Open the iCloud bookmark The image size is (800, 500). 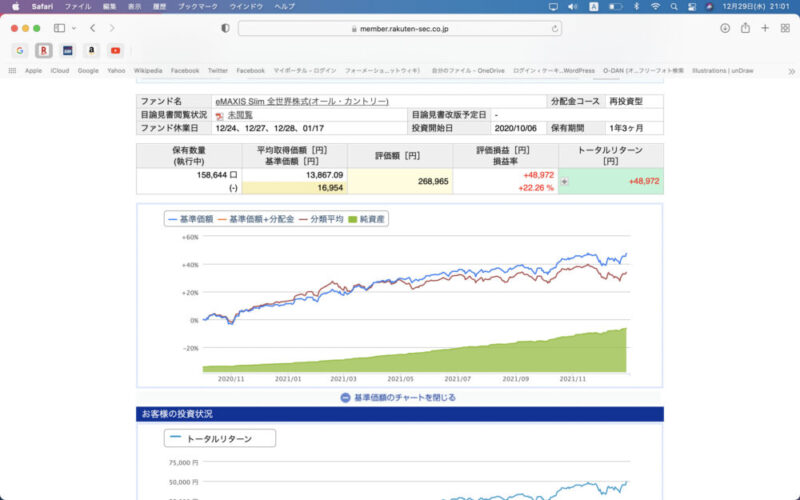[60, 71]
